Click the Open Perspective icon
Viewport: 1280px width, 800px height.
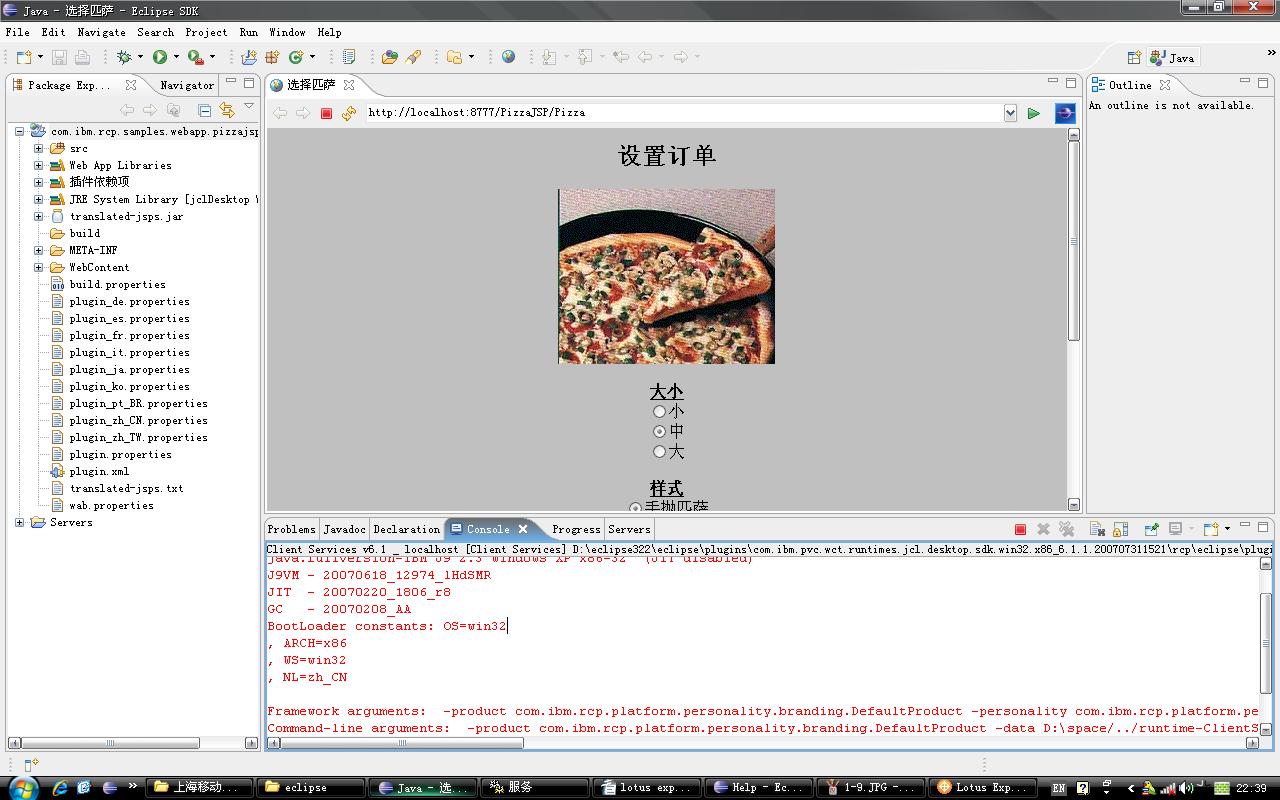pos(1134,58)
